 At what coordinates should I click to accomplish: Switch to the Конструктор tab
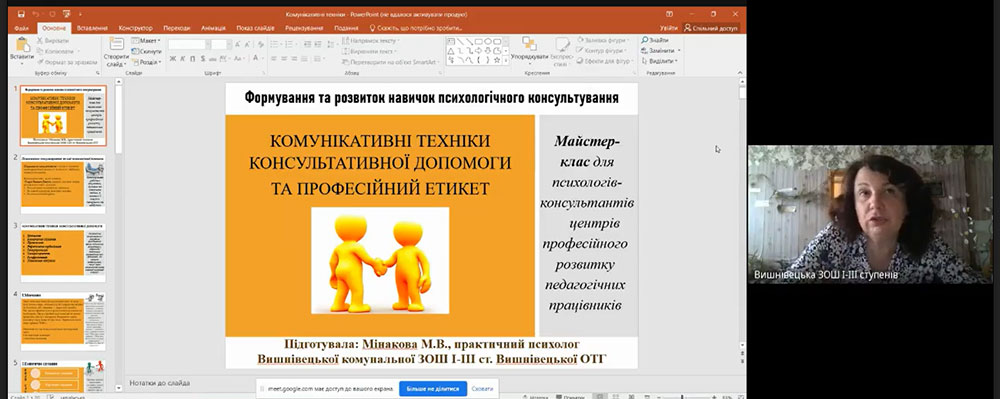(x=135, y=28)
